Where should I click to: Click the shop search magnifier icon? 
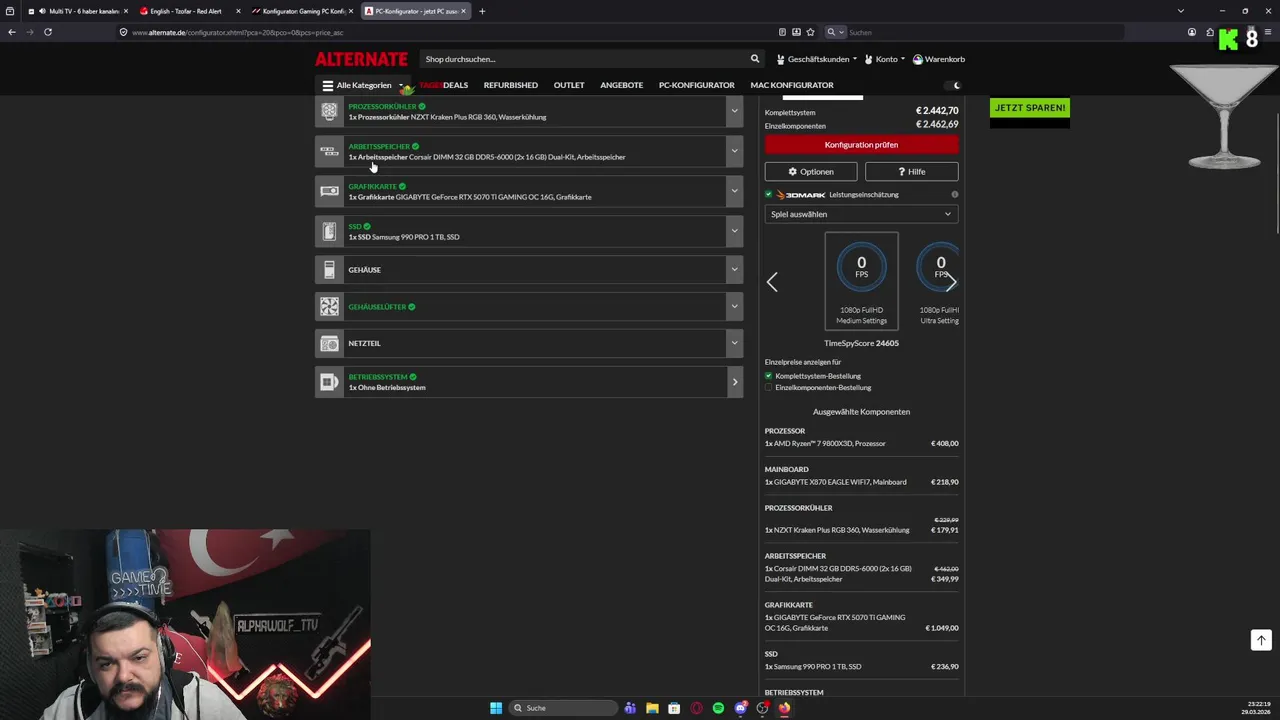tap(755, 59)
